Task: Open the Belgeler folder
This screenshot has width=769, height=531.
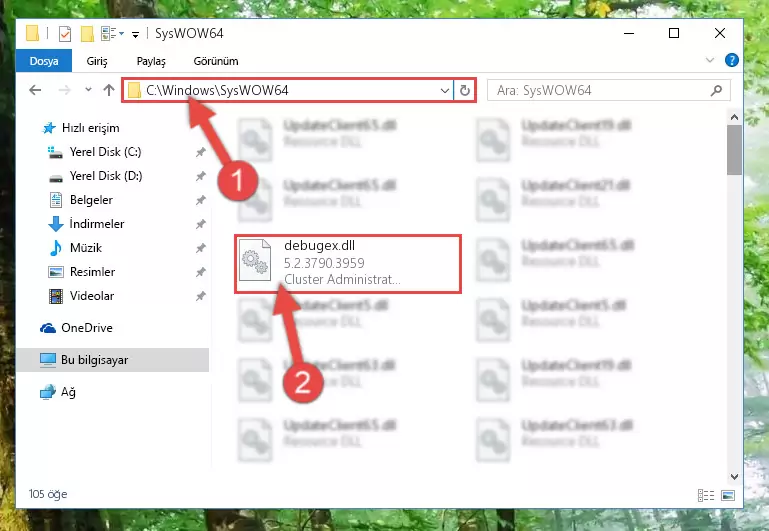Action: coord(91,200)
